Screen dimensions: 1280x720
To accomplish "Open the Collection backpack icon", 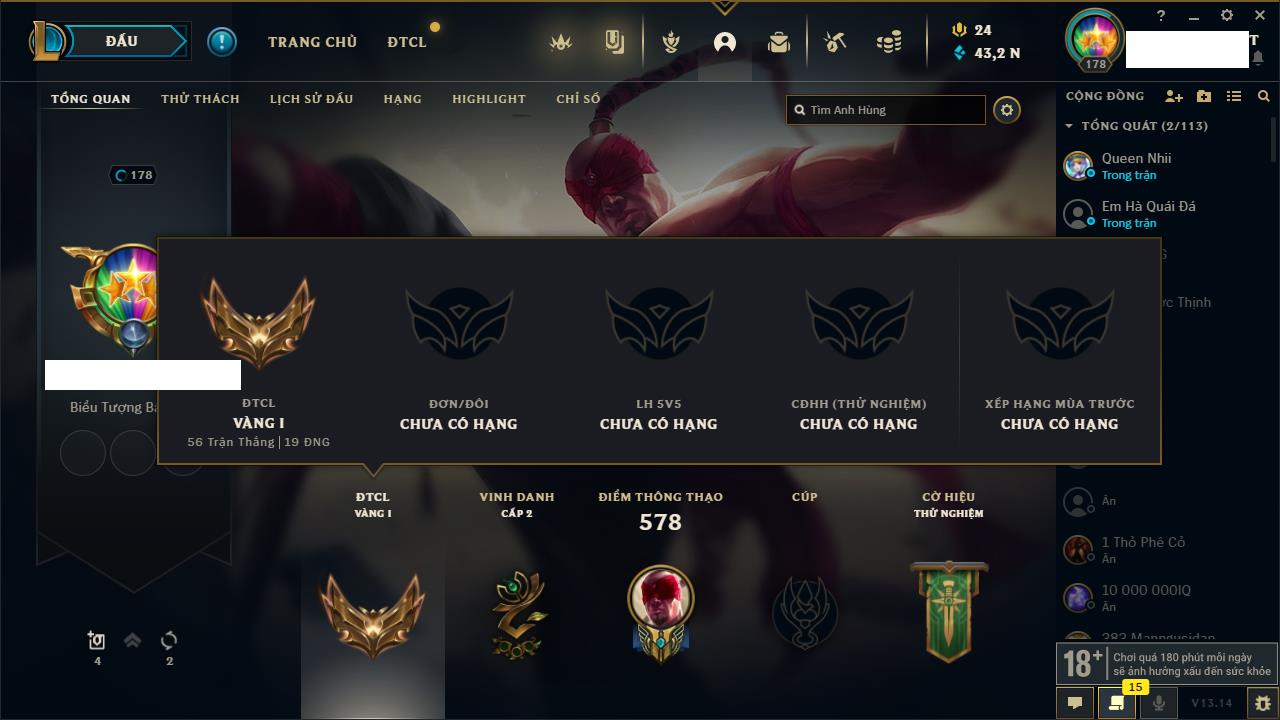I will [x=779, y=42].
